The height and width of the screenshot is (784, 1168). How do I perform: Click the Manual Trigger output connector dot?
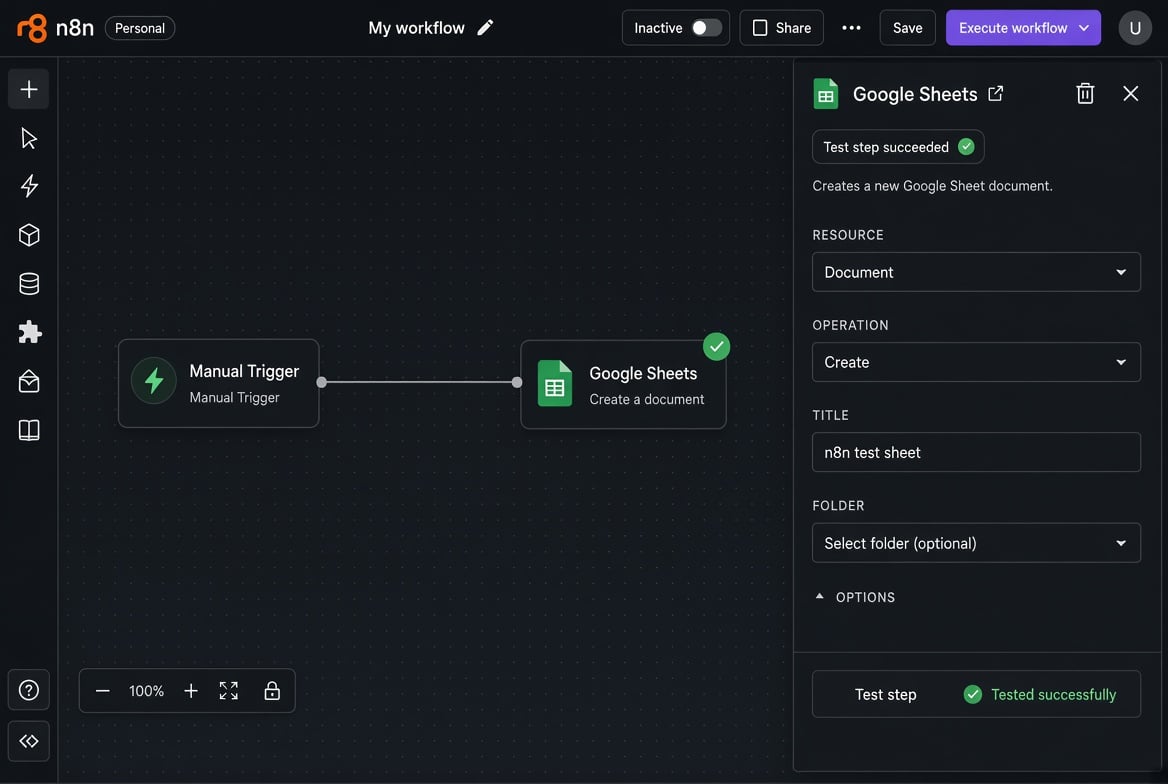[x=321, y=382]
